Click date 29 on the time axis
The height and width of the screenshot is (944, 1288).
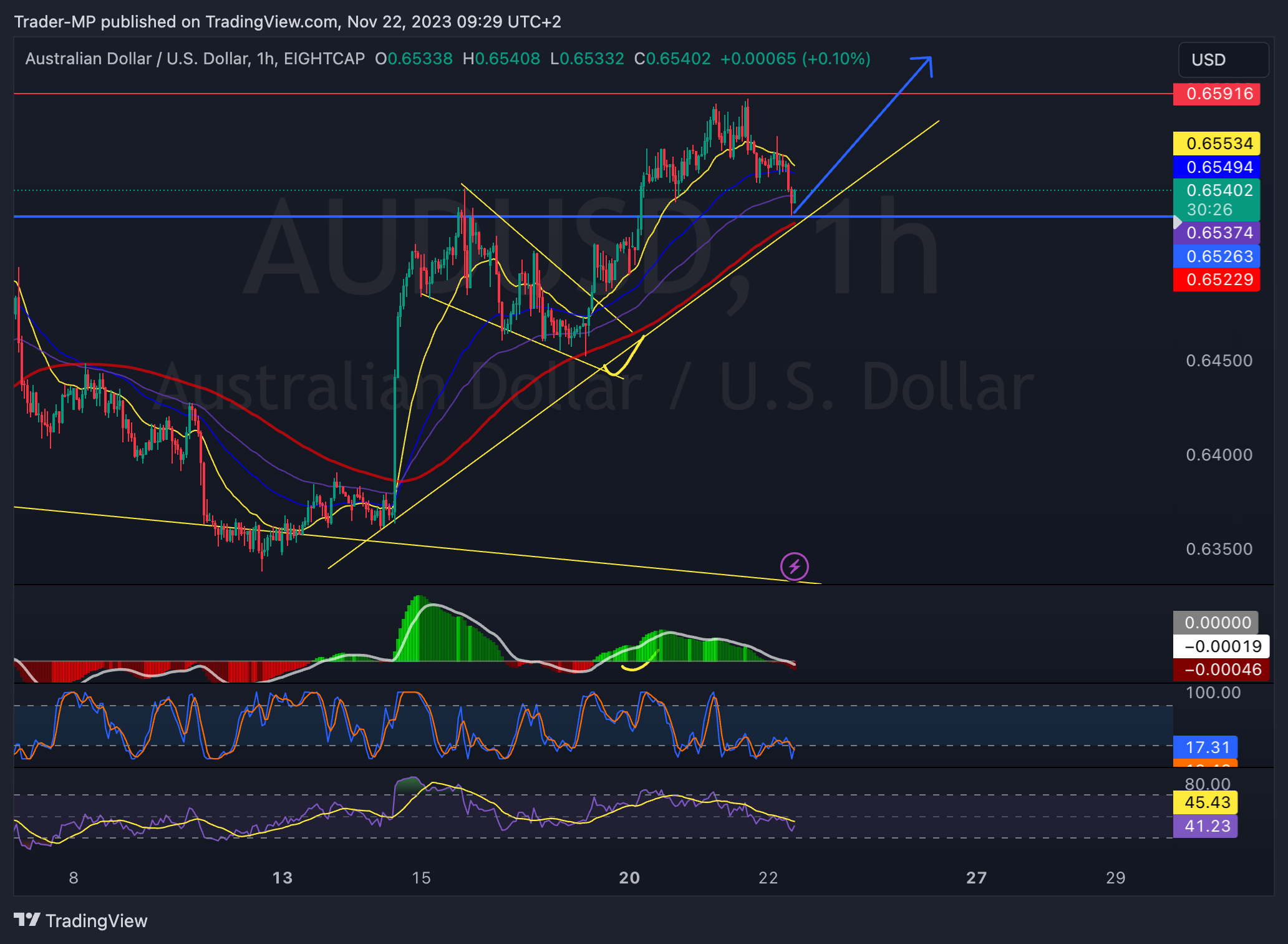(1116, 878)
